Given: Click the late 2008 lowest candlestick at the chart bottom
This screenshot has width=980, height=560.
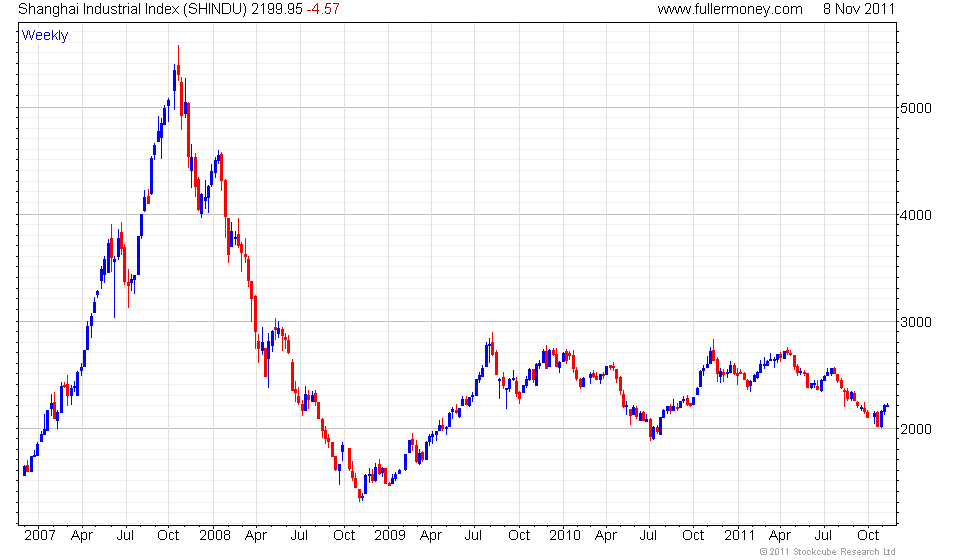Looking at the screenshot, I should [360, 496].
